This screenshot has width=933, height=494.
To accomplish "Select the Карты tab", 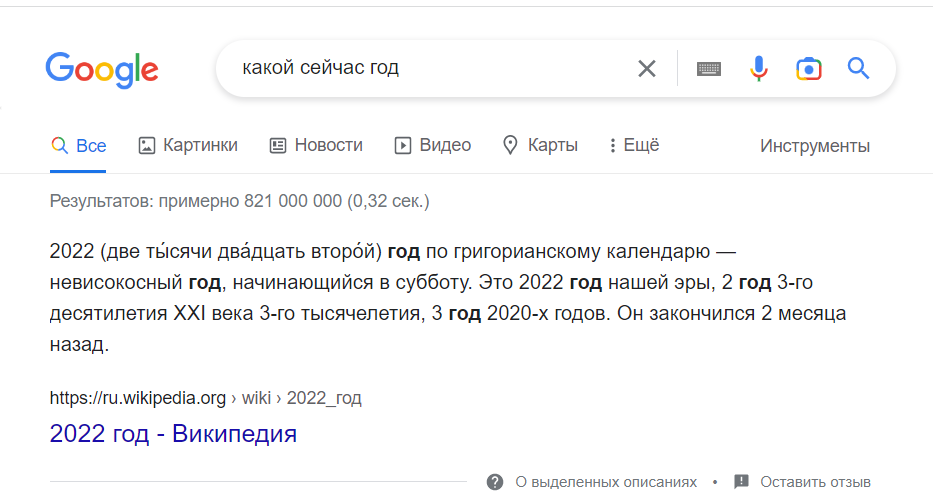I will (540, 145).
